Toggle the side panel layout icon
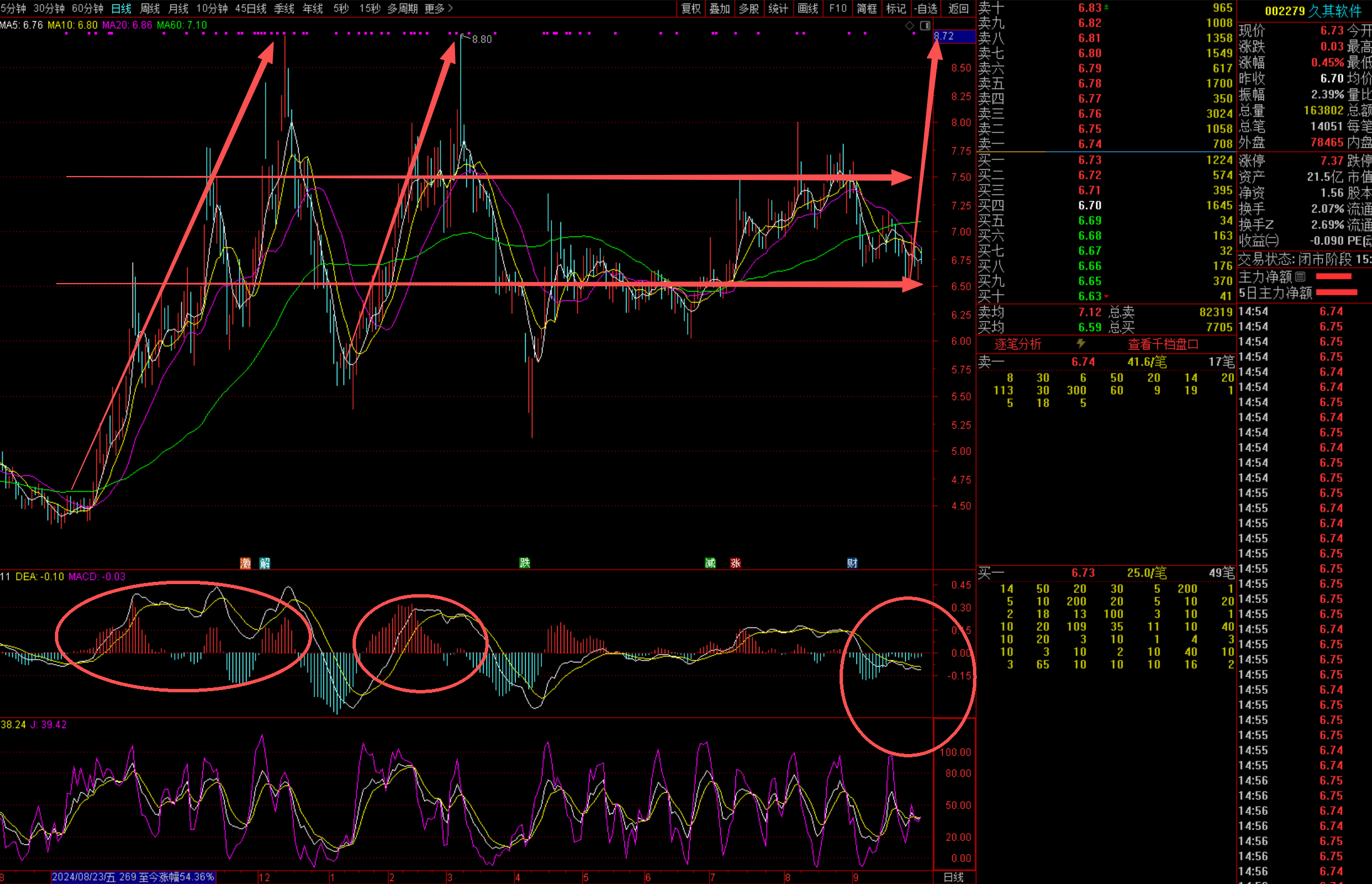Image resolution: width=1372 pixels, height=884 pixels. click(x=925, y=26)
